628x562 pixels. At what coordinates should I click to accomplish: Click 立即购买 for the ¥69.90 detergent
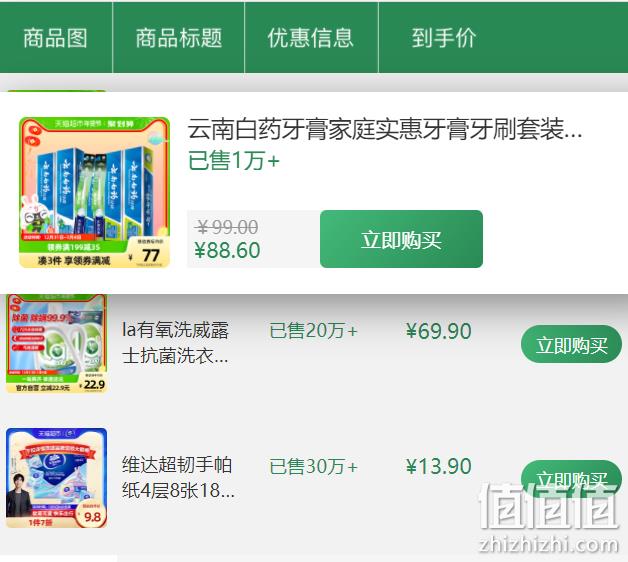(x=572, y=344)
